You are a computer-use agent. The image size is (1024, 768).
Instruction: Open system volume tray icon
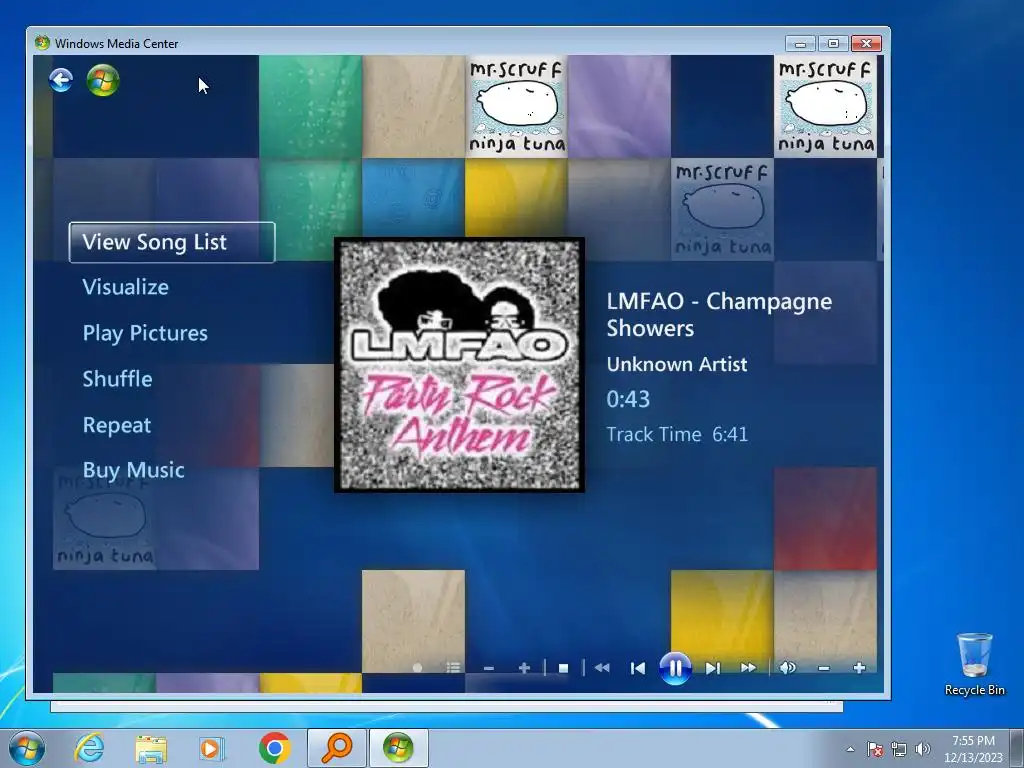923,749
